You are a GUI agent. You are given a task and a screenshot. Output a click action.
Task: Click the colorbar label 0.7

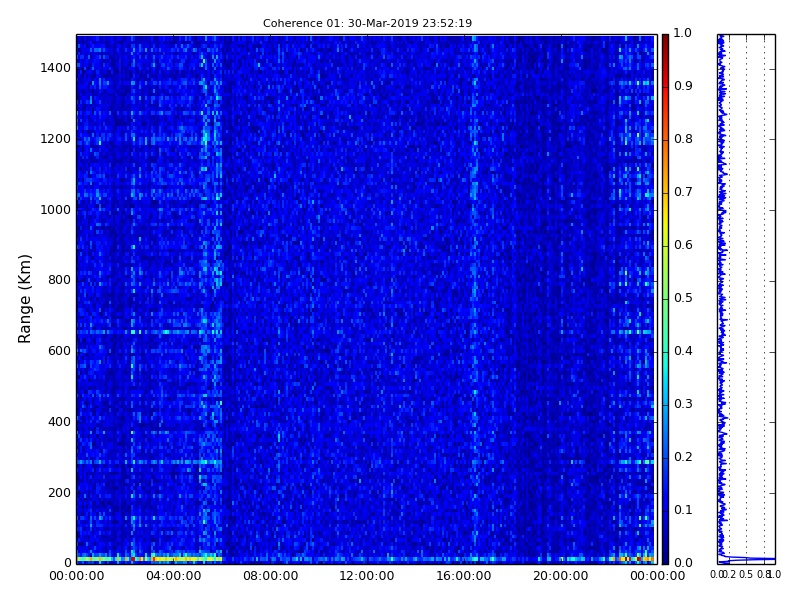[x=683, y=192]
